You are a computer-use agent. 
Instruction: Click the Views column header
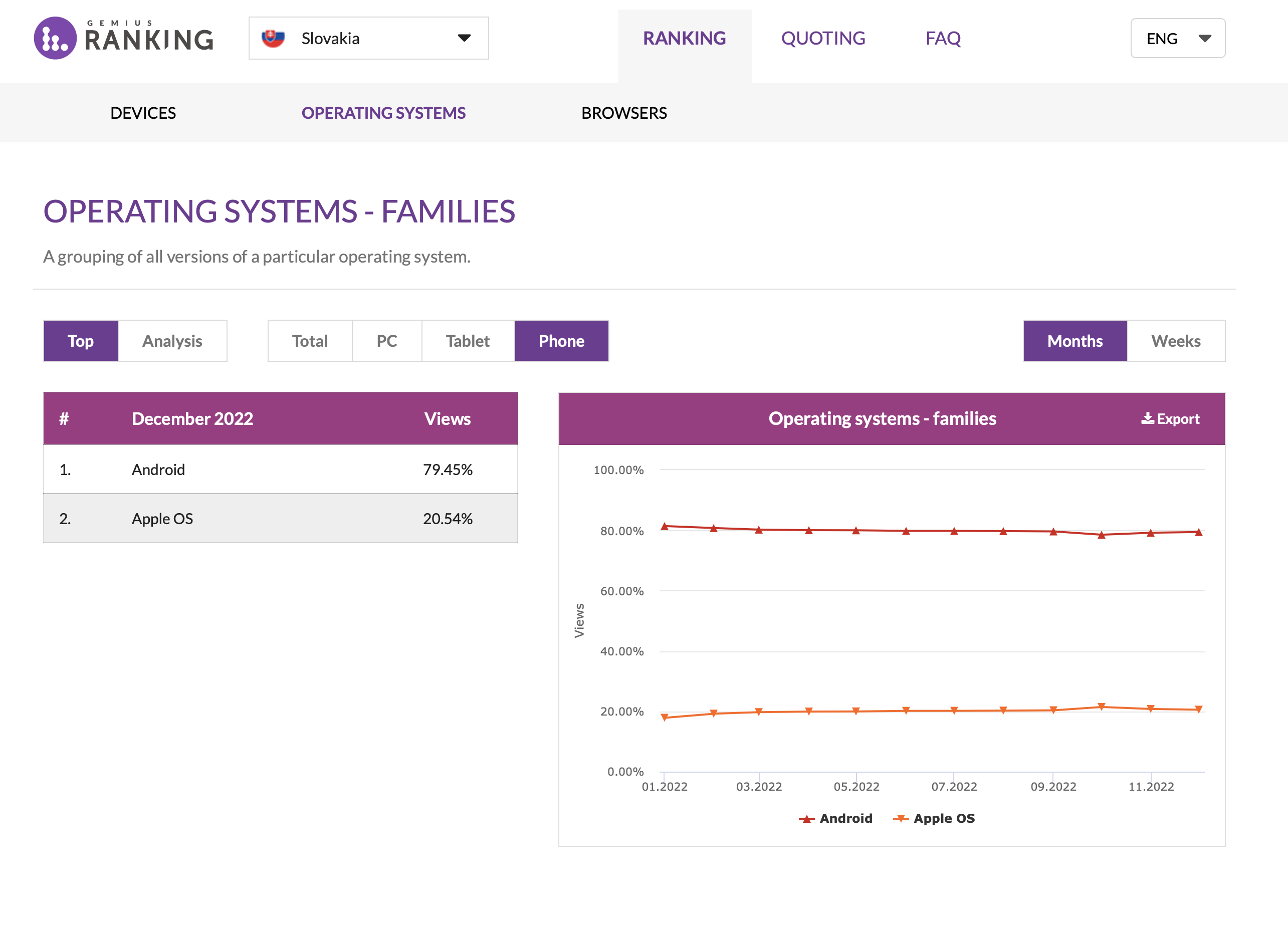[x=448, y=418]
